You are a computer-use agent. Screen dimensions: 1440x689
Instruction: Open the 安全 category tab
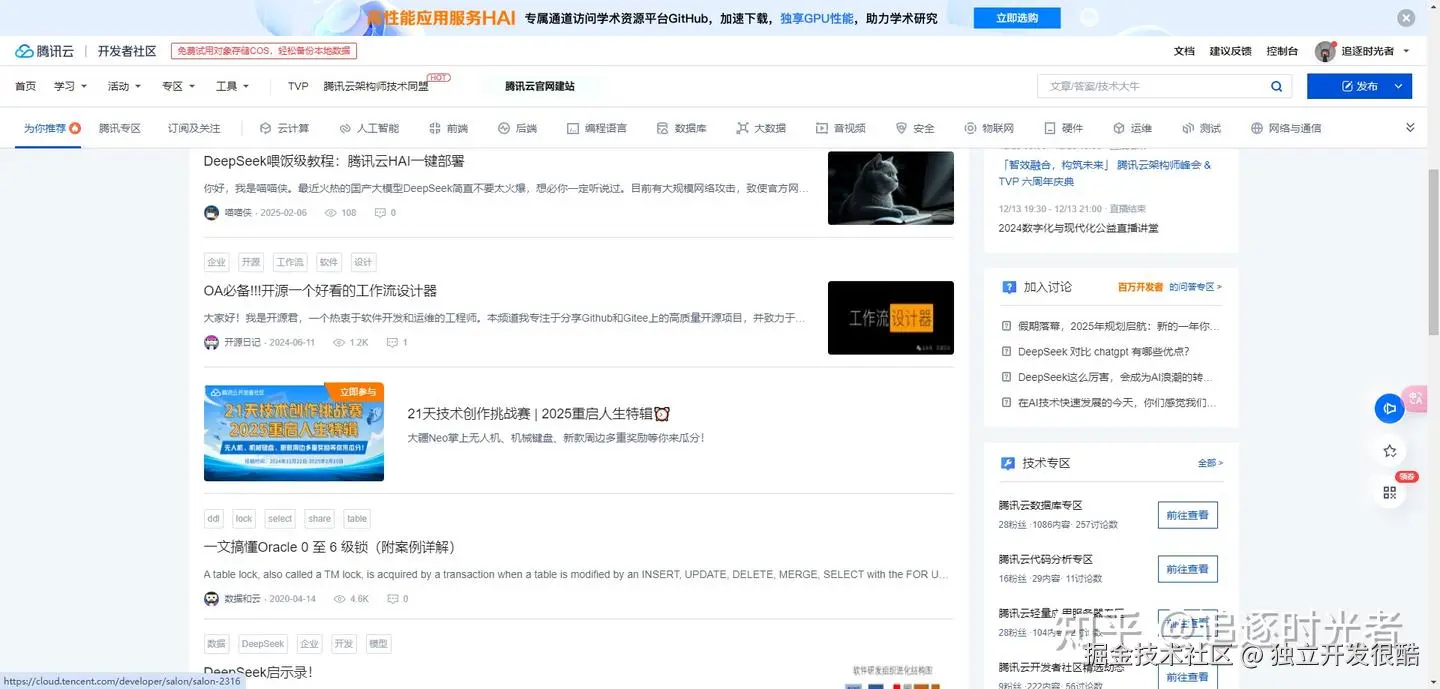tap(915, 128)
